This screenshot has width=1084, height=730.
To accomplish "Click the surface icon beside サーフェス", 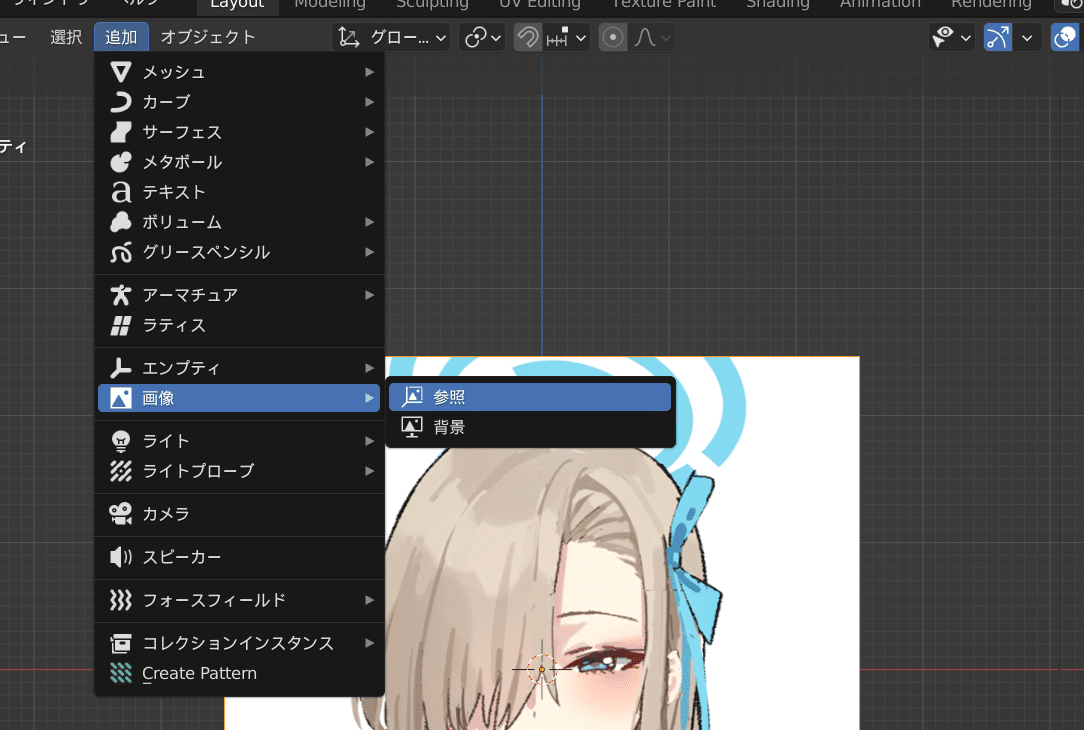I will pos(121,132).
